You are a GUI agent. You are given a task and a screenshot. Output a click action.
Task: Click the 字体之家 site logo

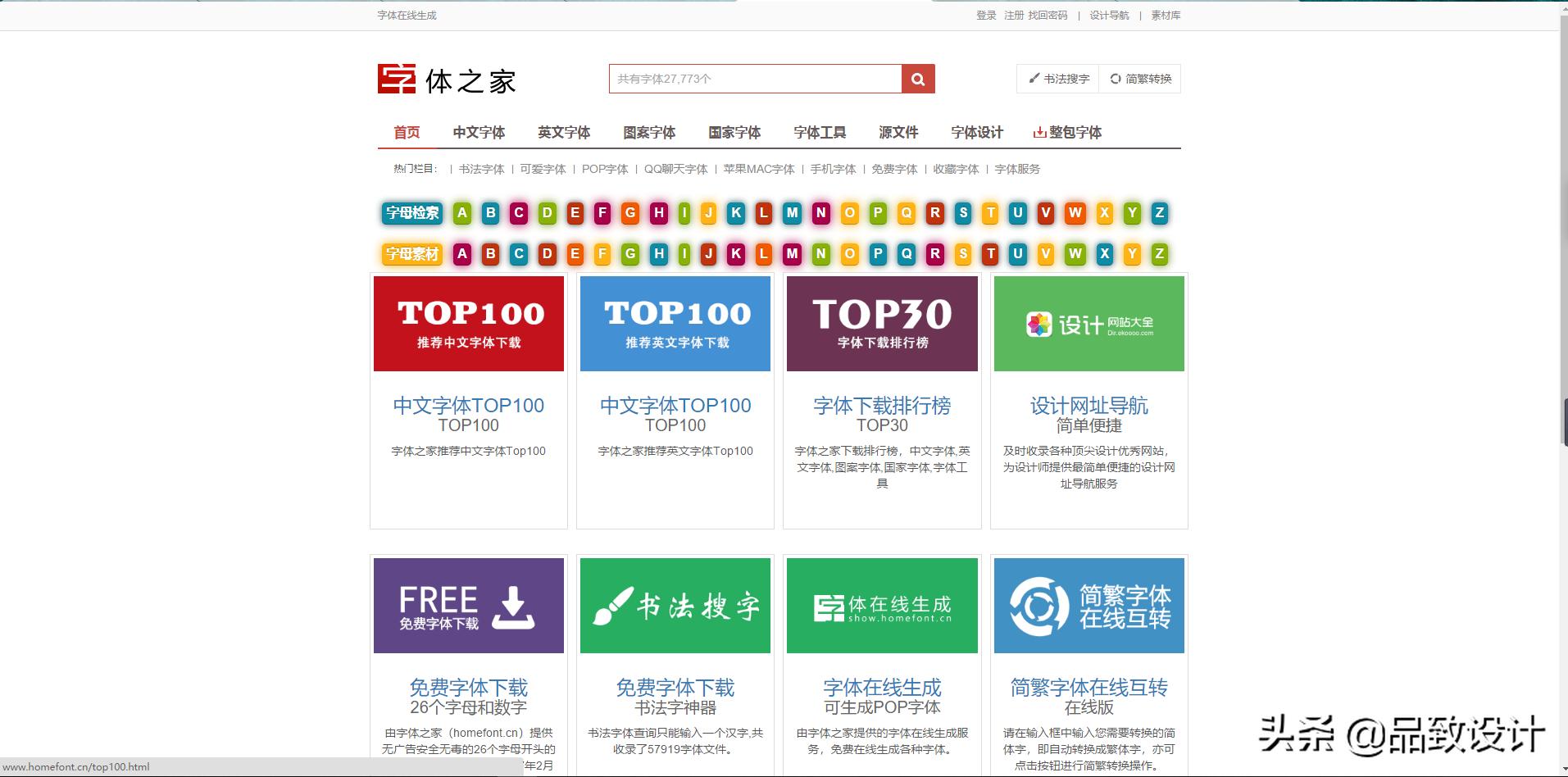447,79
